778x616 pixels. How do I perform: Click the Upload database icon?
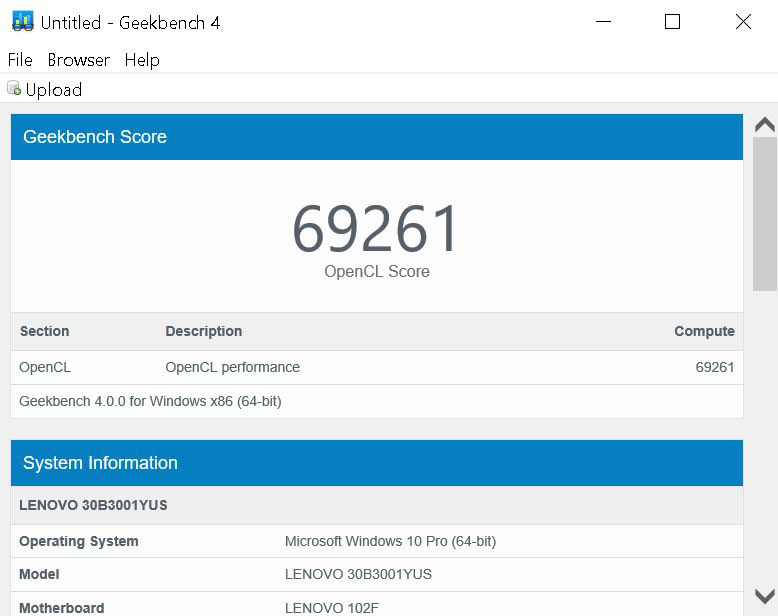point(14,88)
